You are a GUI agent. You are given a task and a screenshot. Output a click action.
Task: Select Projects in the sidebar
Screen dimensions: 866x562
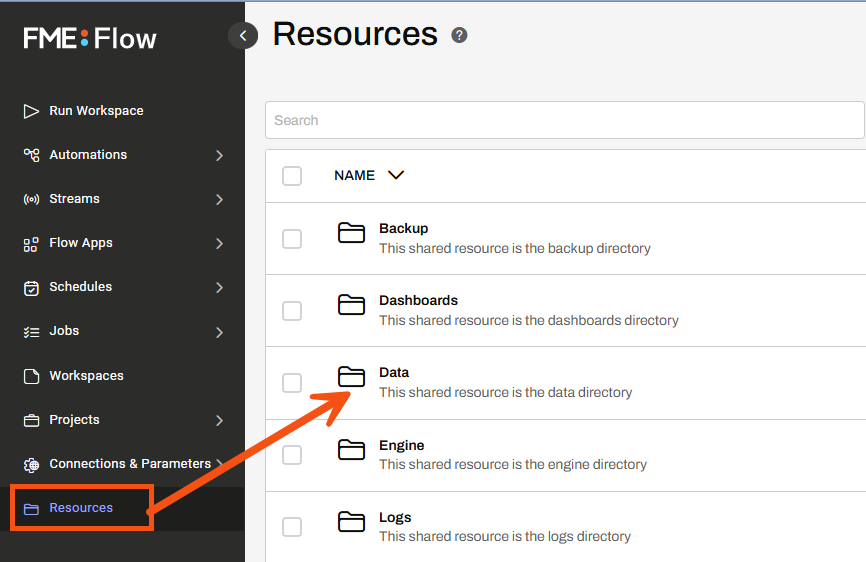(74, 420)
